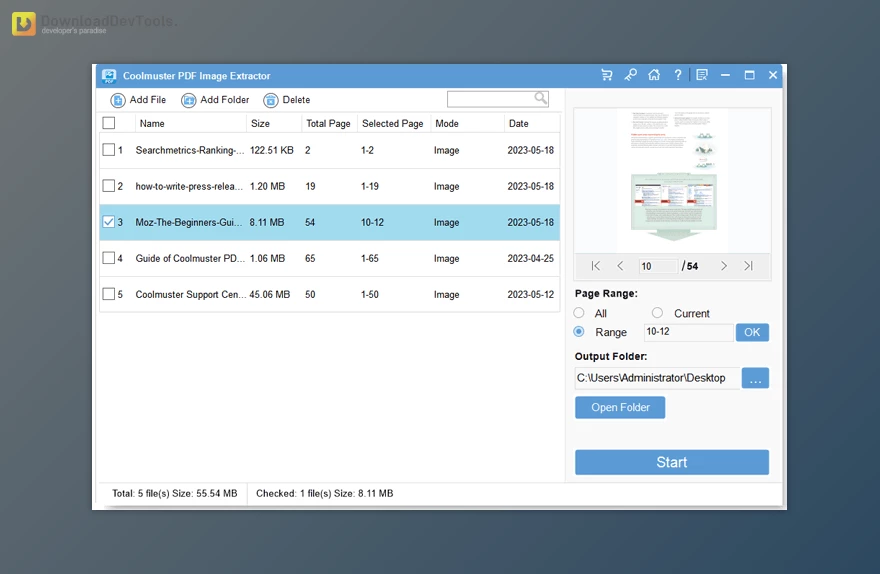Select the Searchmetrics-Ranking file name

190,150
